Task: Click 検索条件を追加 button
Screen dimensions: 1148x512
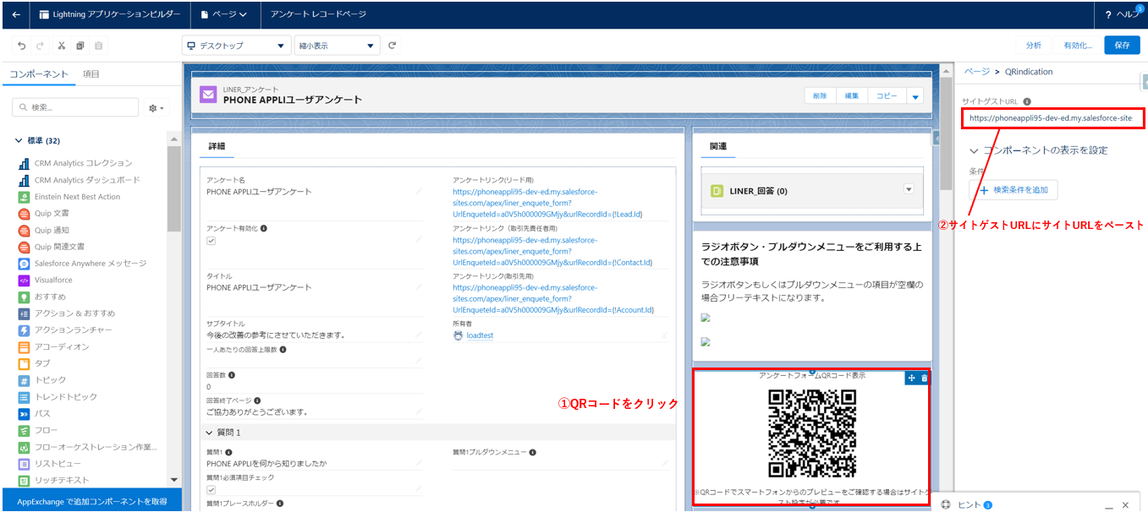Action: [x=1013, y=190]
